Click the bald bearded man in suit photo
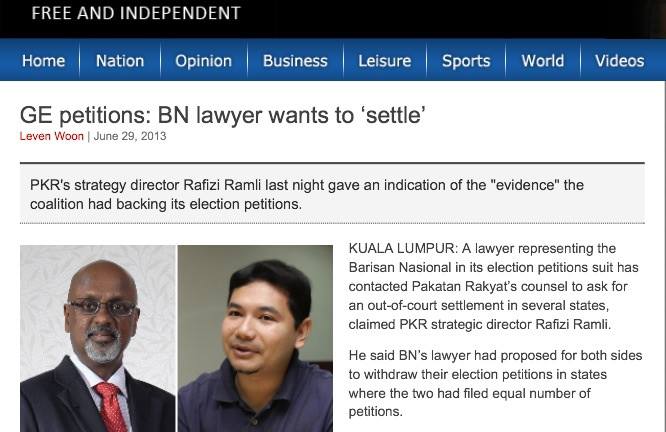Screen dimensions: 666x432 pyautogui.click(x=98, y=339)
